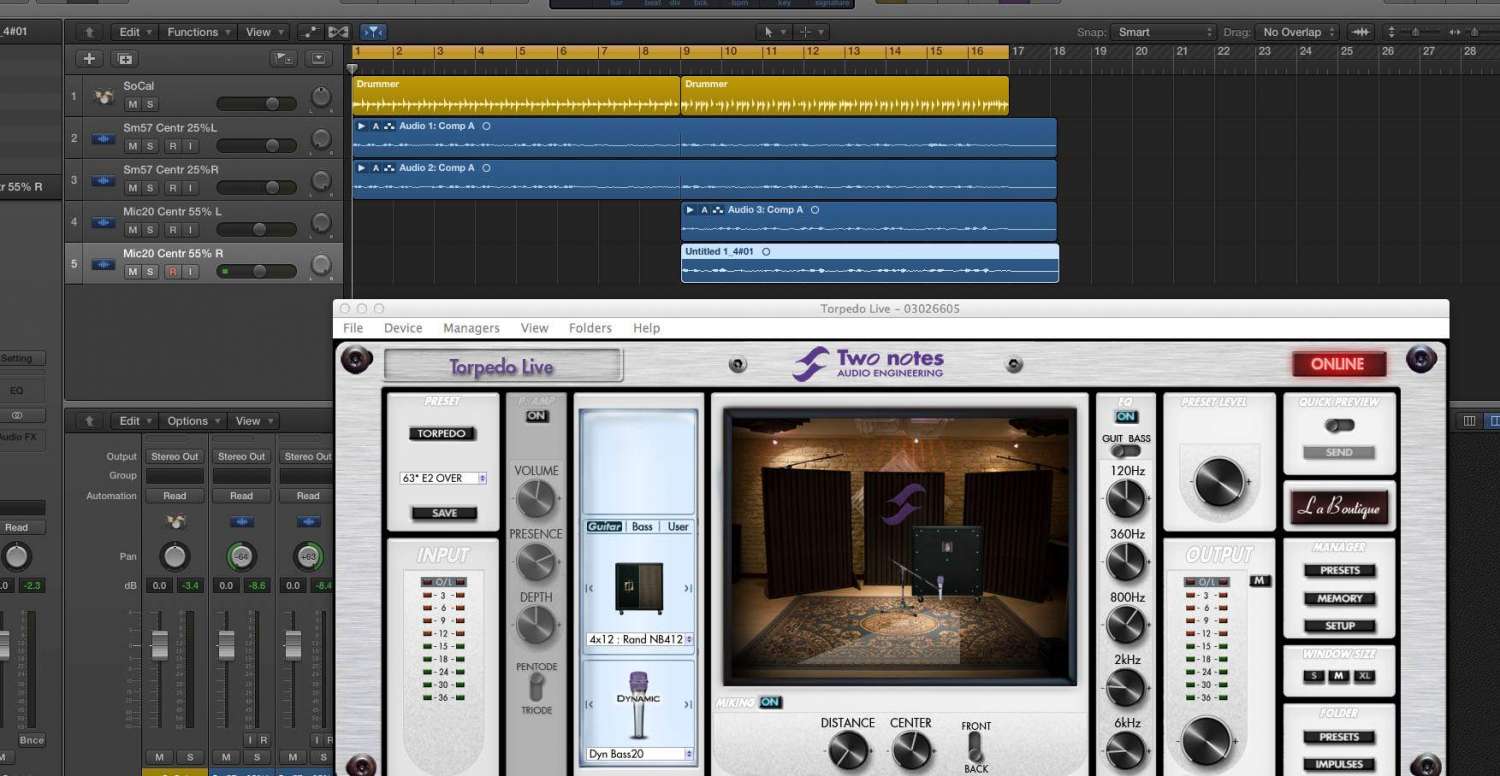The height and width of the screenshot is (776, 1500).
Task: Open the Managers menu in Torpedo Live
Action: coord(471,328)
